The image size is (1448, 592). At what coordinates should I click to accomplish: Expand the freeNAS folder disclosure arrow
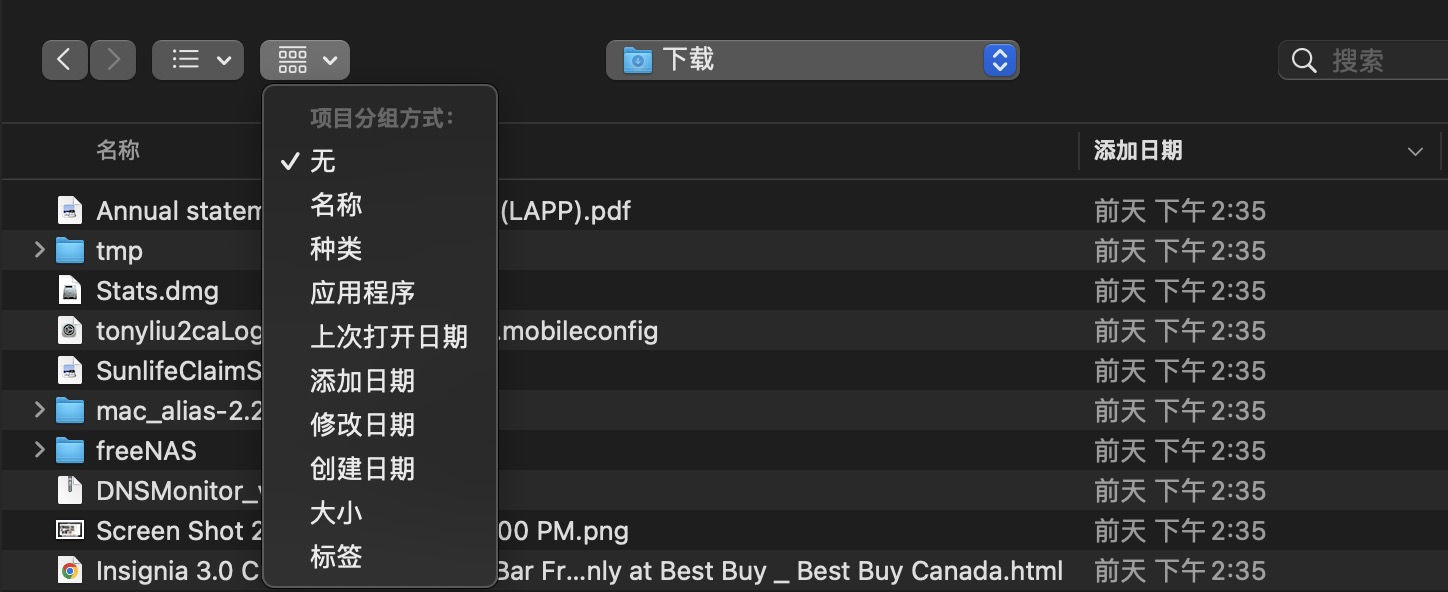tap(39, 450)
